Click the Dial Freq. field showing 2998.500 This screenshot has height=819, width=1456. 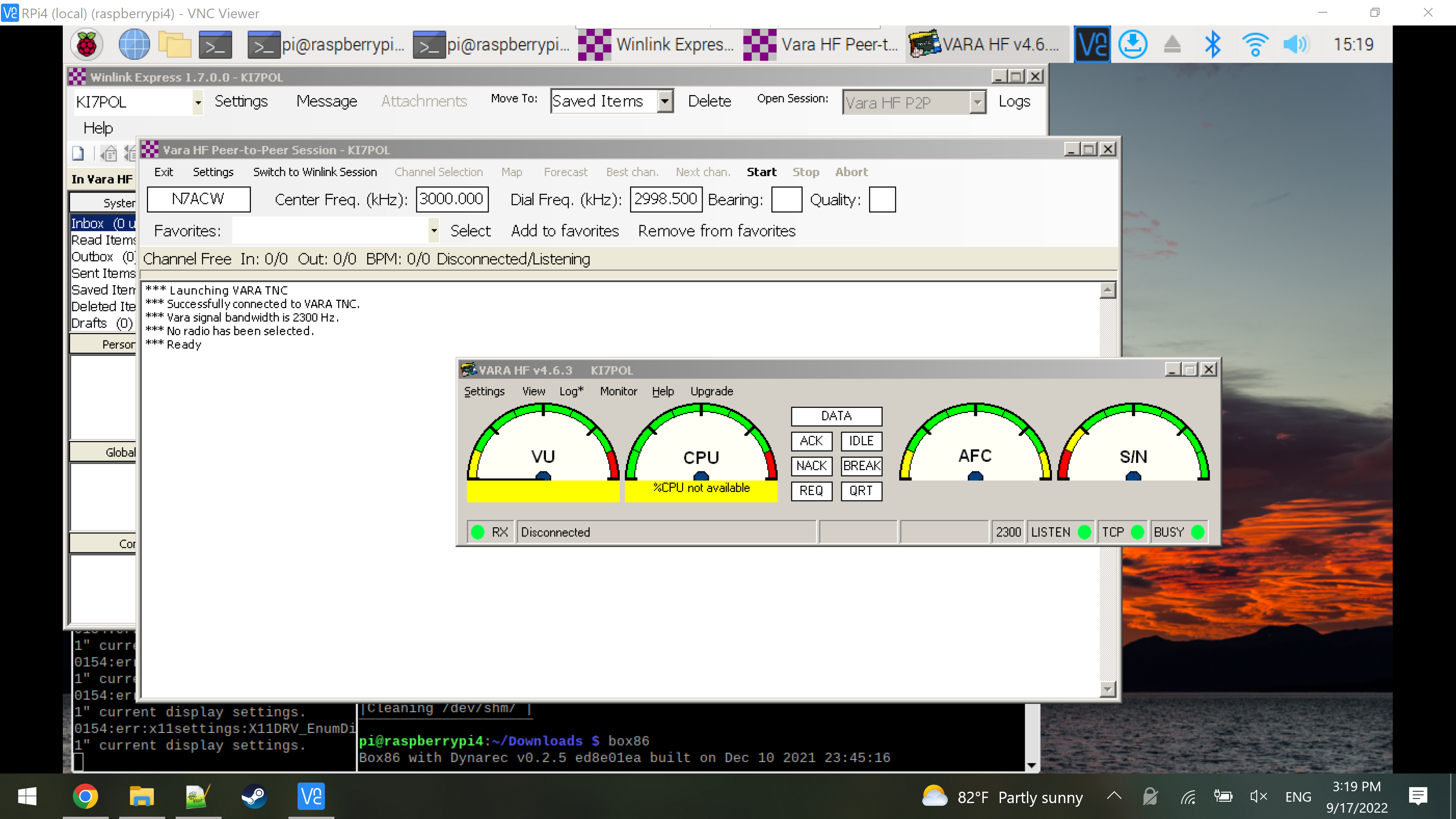point(666,199)
